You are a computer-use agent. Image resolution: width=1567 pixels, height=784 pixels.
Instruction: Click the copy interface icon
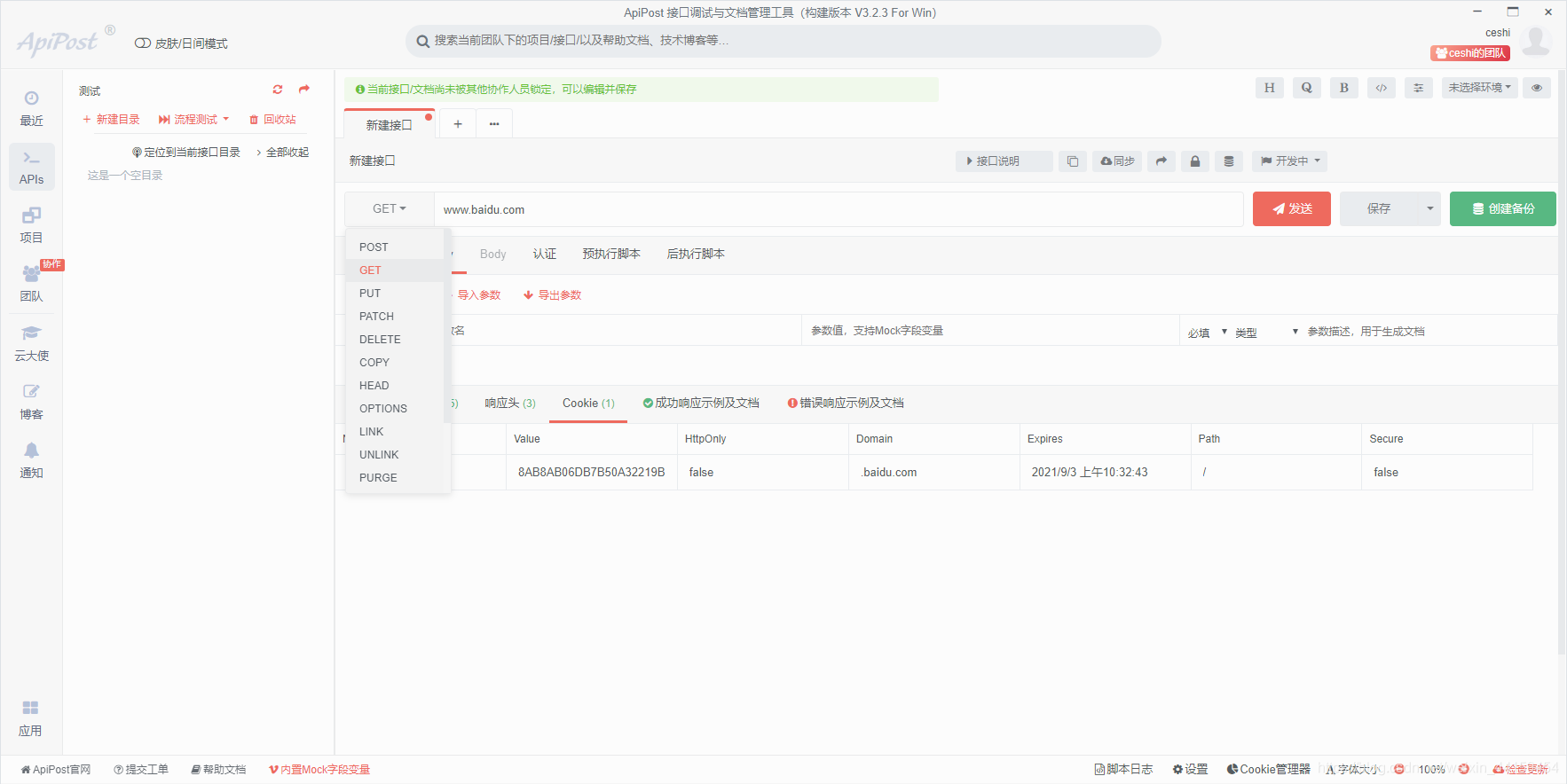click(1073, 161)
